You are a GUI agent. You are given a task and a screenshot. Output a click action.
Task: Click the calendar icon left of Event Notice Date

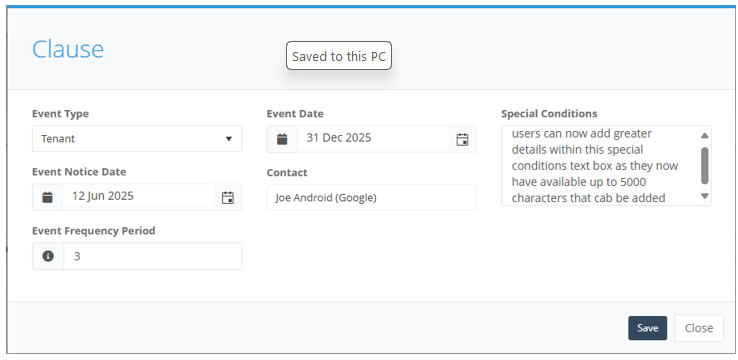click(x=48, y=197)
